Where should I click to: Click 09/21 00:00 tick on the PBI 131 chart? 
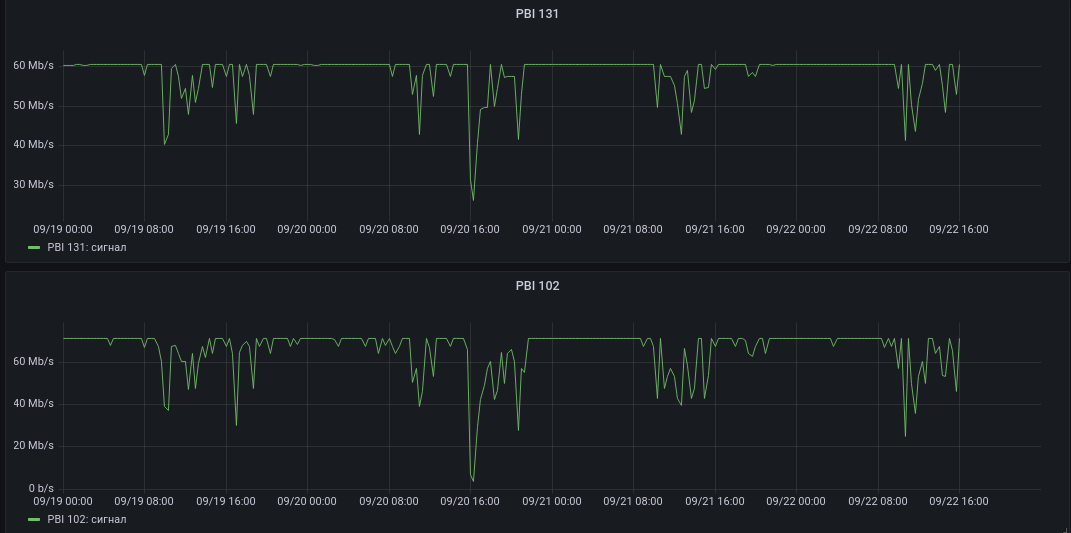(552, 230)
